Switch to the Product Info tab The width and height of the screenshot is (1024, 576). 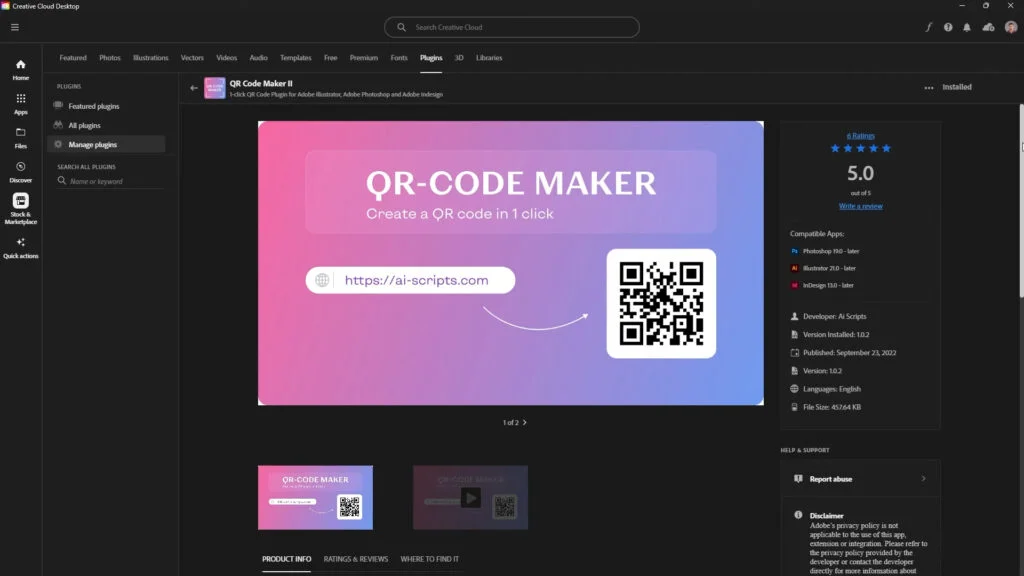tap(287, 559)
